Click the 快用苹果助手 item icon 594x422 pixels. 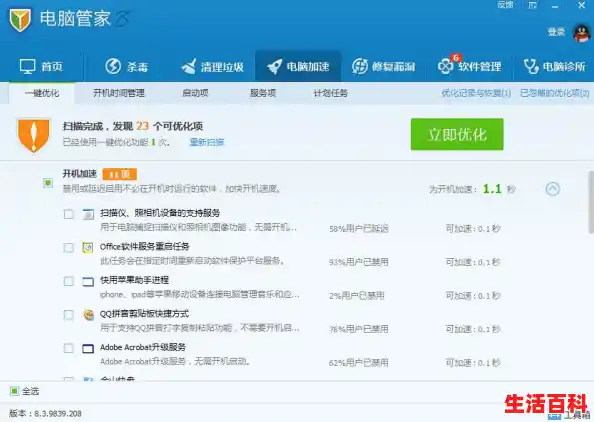point(88,282)
